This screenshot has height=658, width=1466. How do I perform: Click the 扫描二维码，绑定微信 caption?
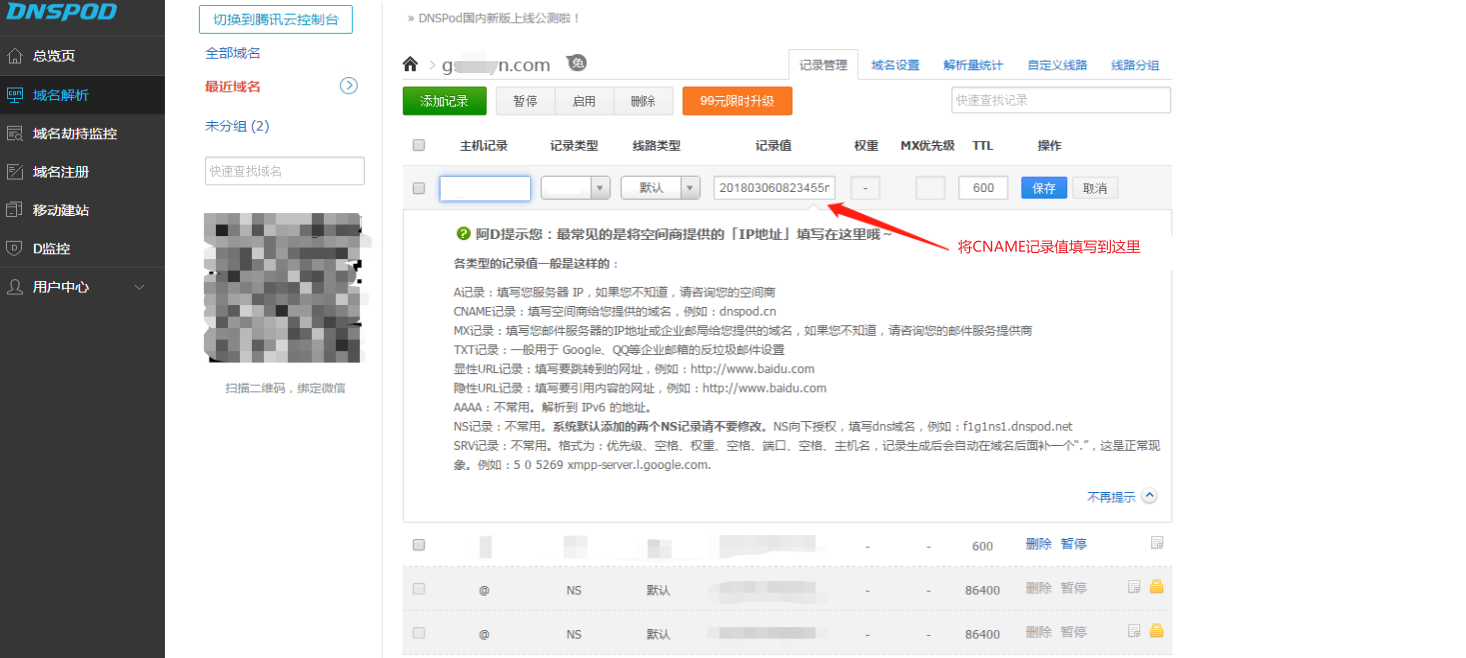(285, 388)
